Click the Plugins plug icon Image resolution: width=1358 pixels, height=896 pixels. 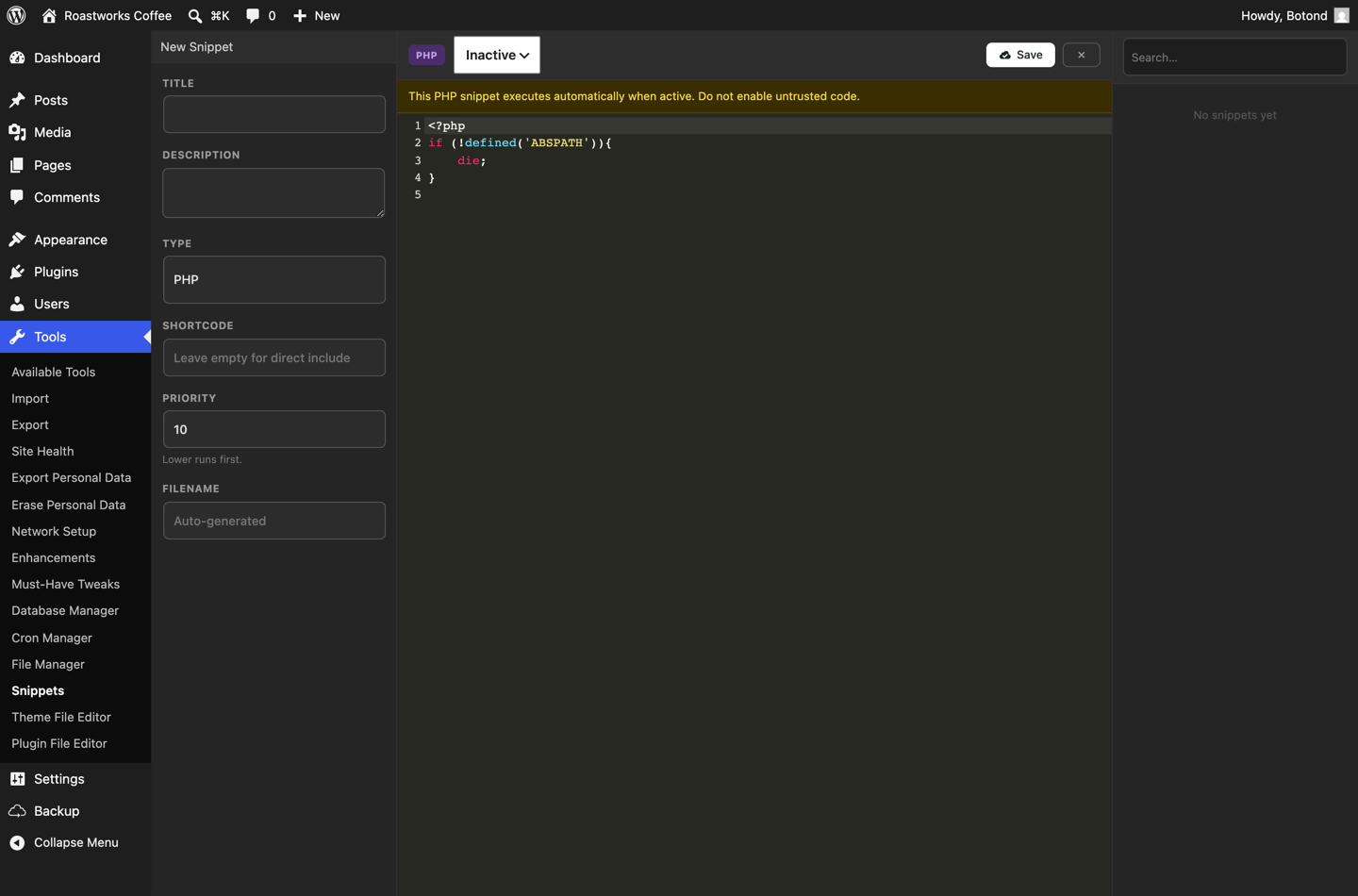pos(17,272)
